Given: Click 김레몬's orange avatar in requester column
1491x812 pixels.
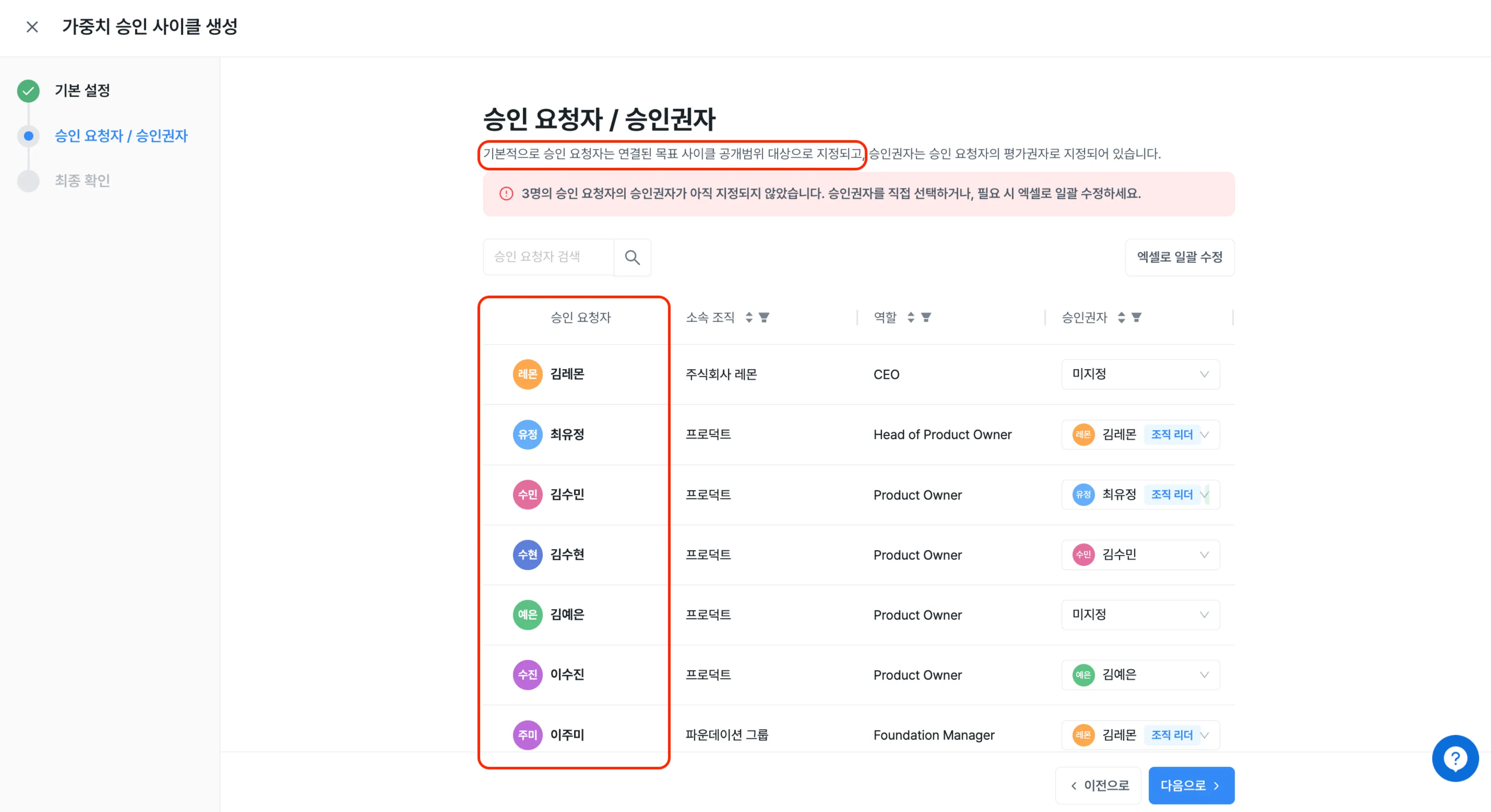Looking at the screenshot, I should pyautogui.click(x=527, y=374).
